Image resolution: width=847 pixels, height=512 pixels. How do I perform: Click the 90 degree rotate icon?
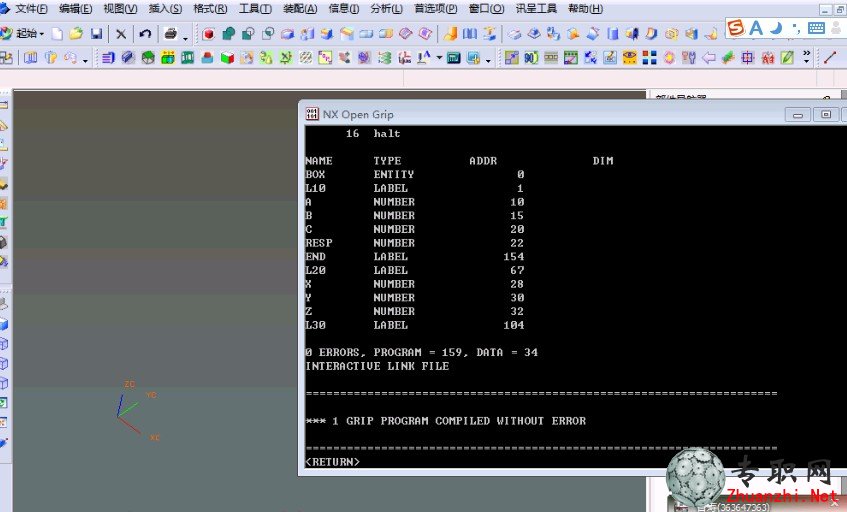click(531, 57)
